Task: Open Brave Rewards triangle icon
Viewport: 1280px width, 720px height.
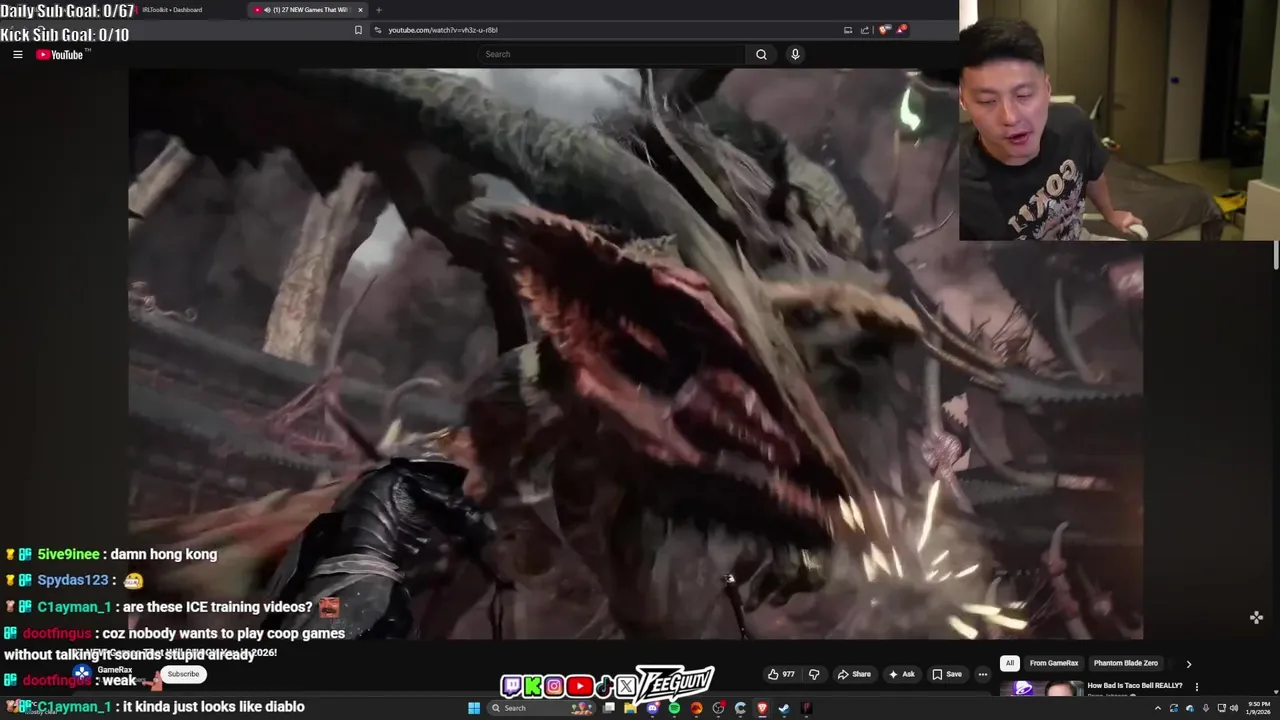Action: coord(901,30)
